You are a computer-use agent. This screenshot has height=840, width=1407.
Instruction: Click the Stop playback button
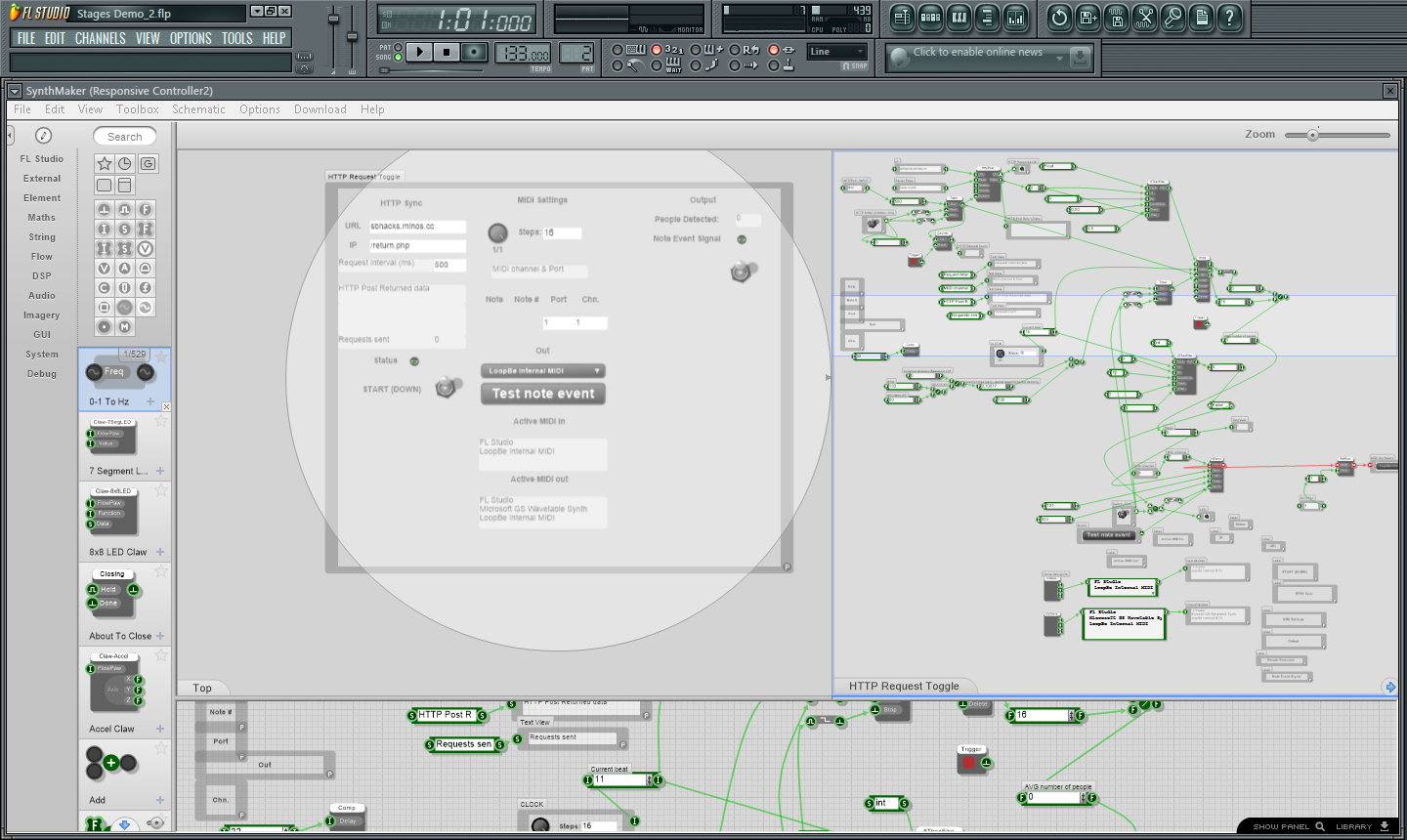[x=447, y=52]
